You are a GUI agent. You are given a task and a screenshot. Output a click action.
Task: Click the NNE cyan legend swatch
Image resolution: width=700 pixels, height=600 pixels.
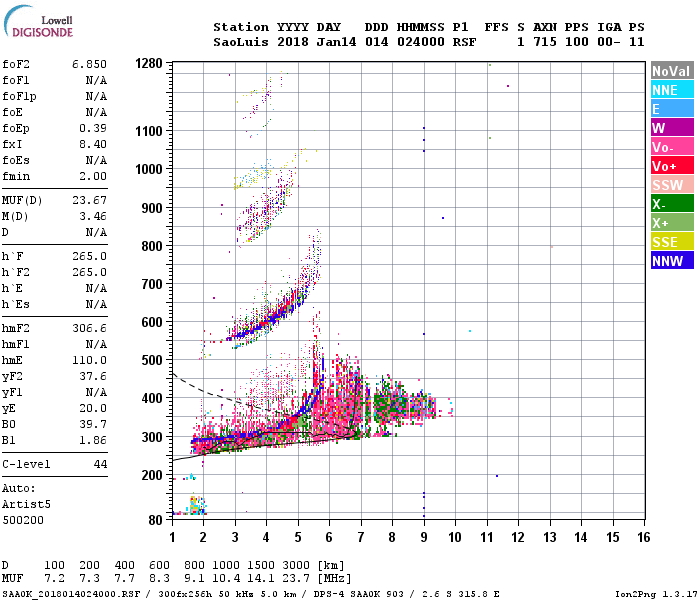[672, 90]
